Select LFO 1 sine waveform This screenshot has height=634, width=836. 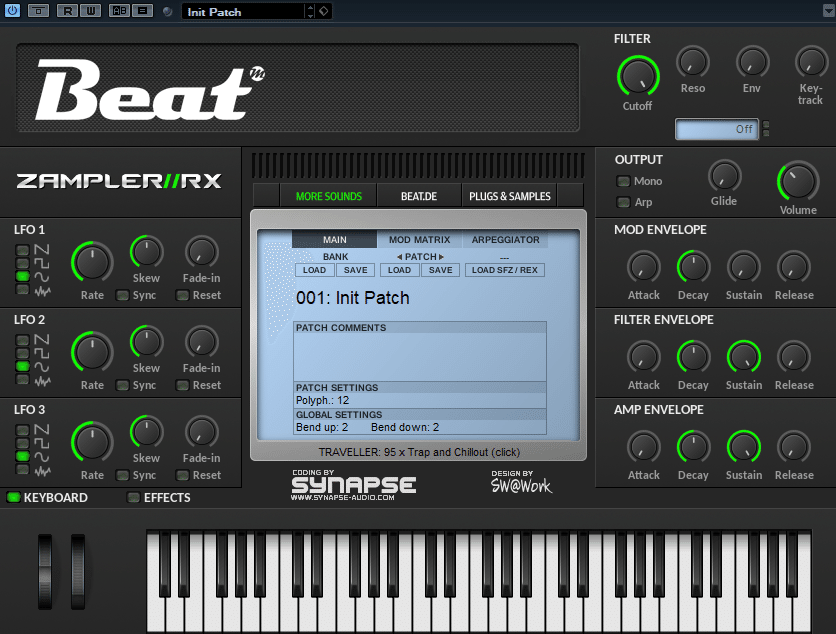[22, 276]
